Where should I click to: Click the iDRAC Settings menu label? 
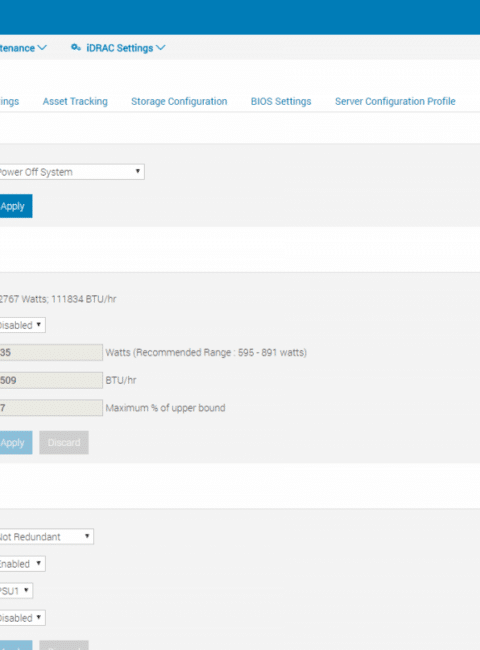(x=119, y=48)
